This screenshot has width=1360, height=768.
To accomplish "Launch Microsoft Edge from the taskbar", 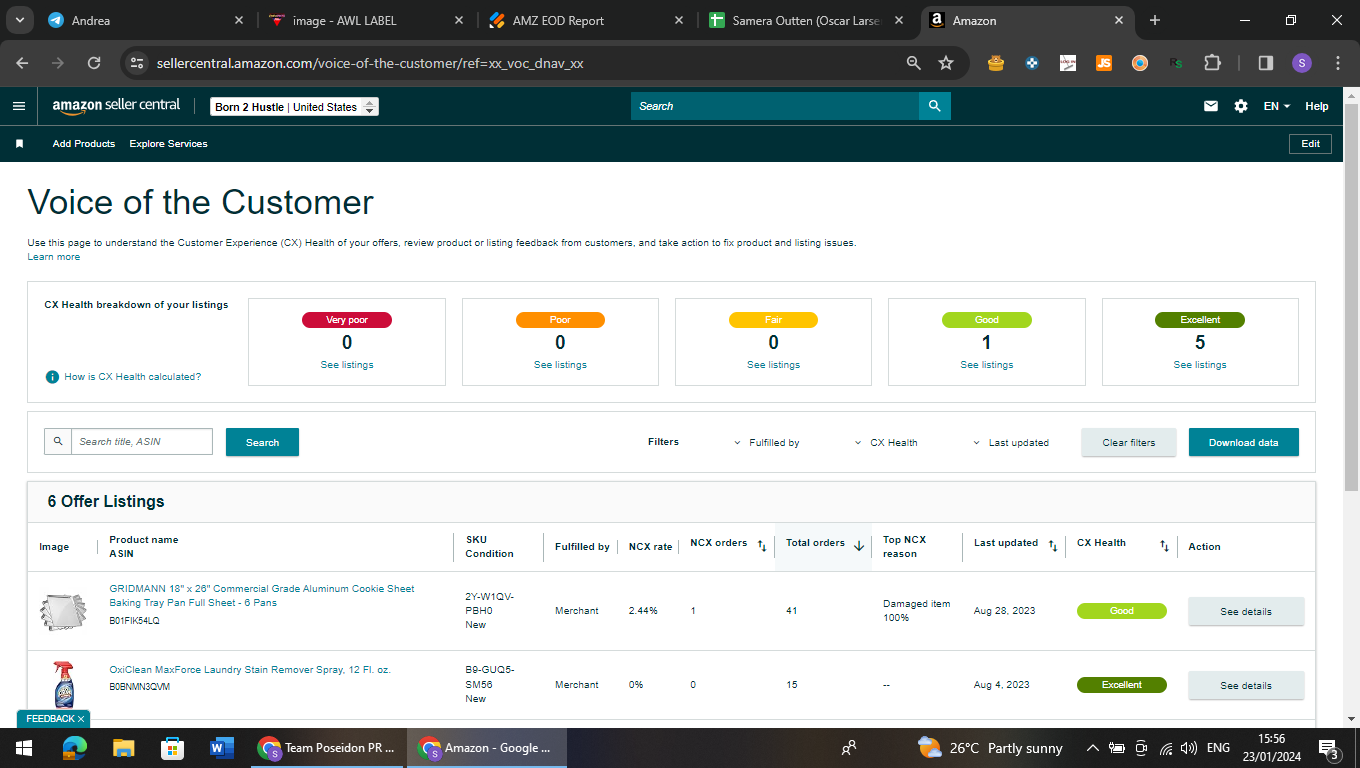I will click(74, 748).
